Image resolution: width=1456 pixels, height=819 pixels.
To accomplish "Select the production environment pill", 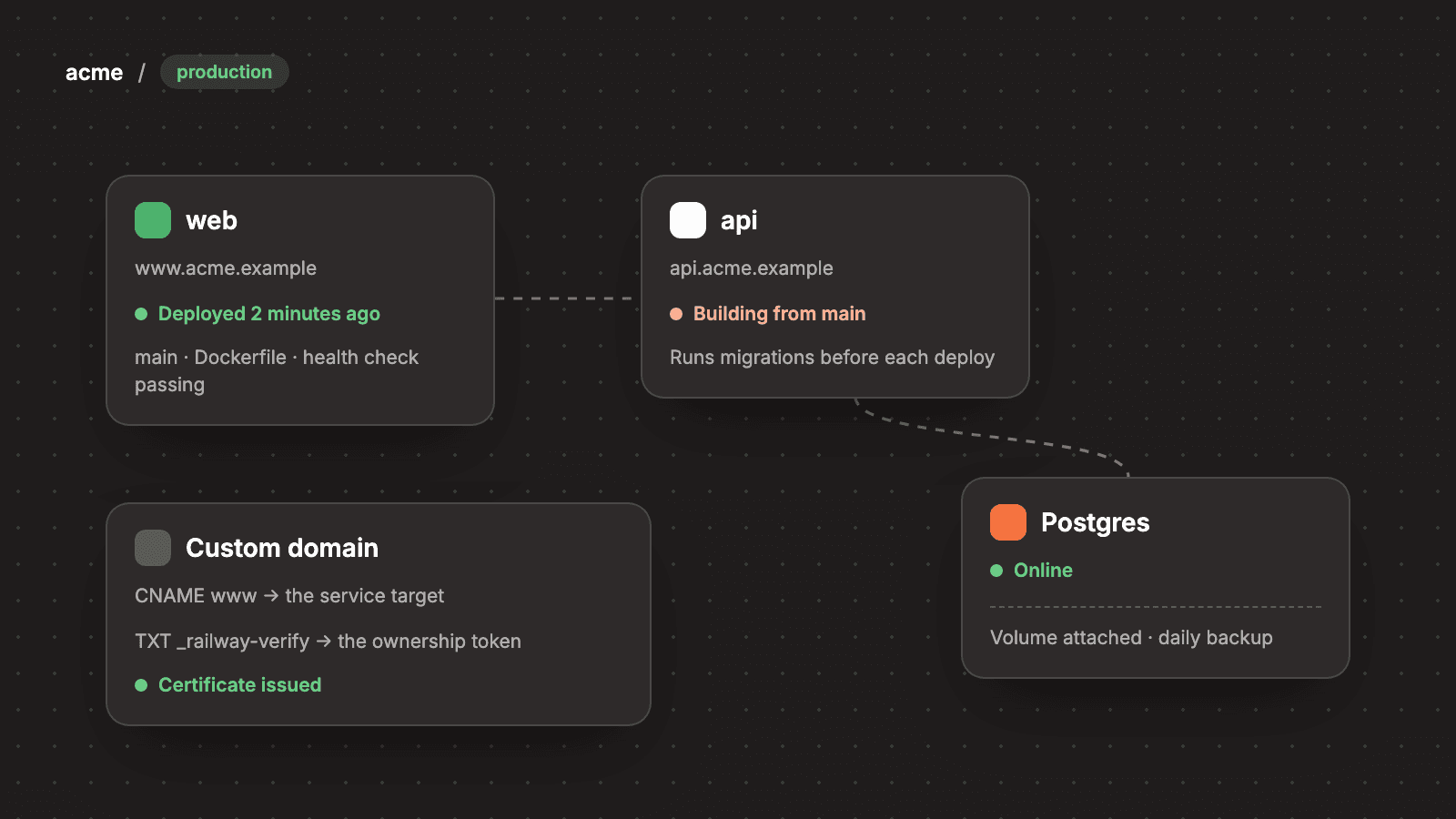I will coord(224,72).
